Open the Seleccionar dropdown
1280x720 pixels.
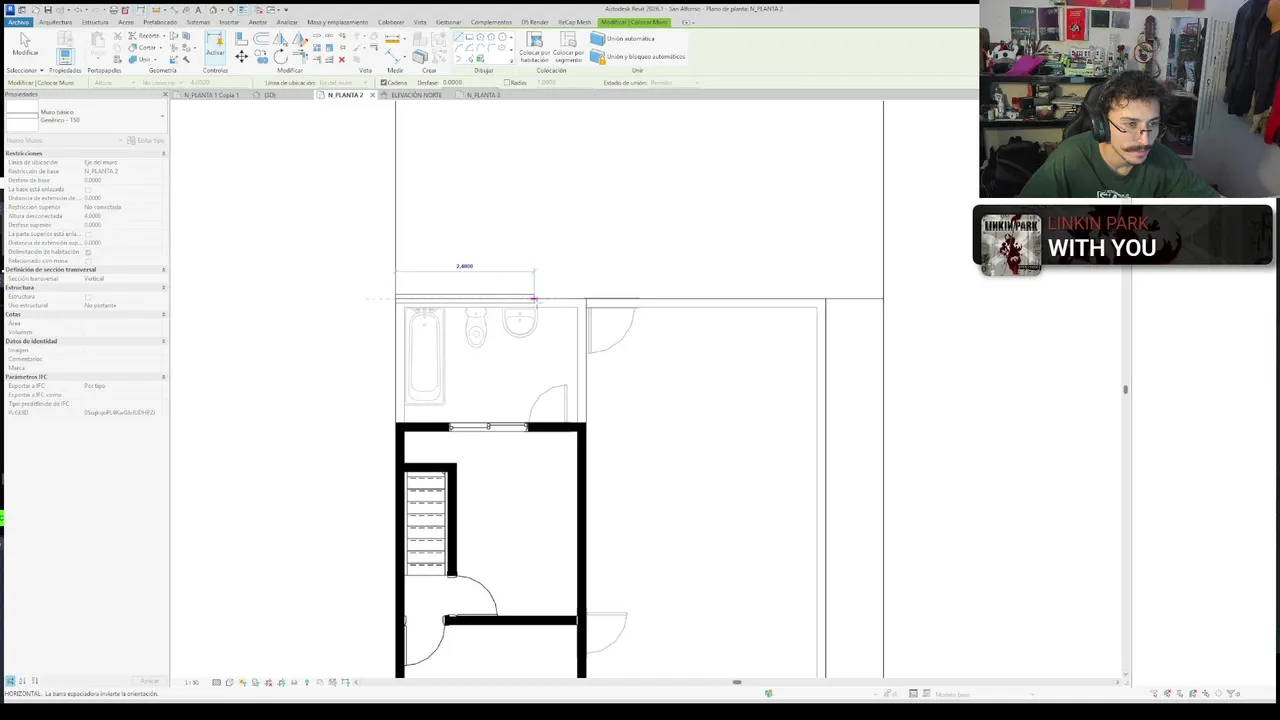point(25,70)
